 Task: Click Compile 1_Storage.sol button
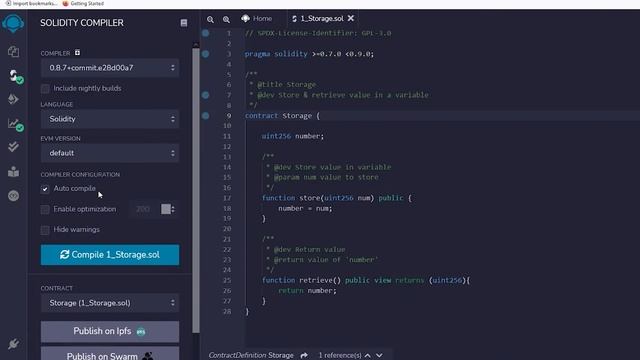pos(110,255)
